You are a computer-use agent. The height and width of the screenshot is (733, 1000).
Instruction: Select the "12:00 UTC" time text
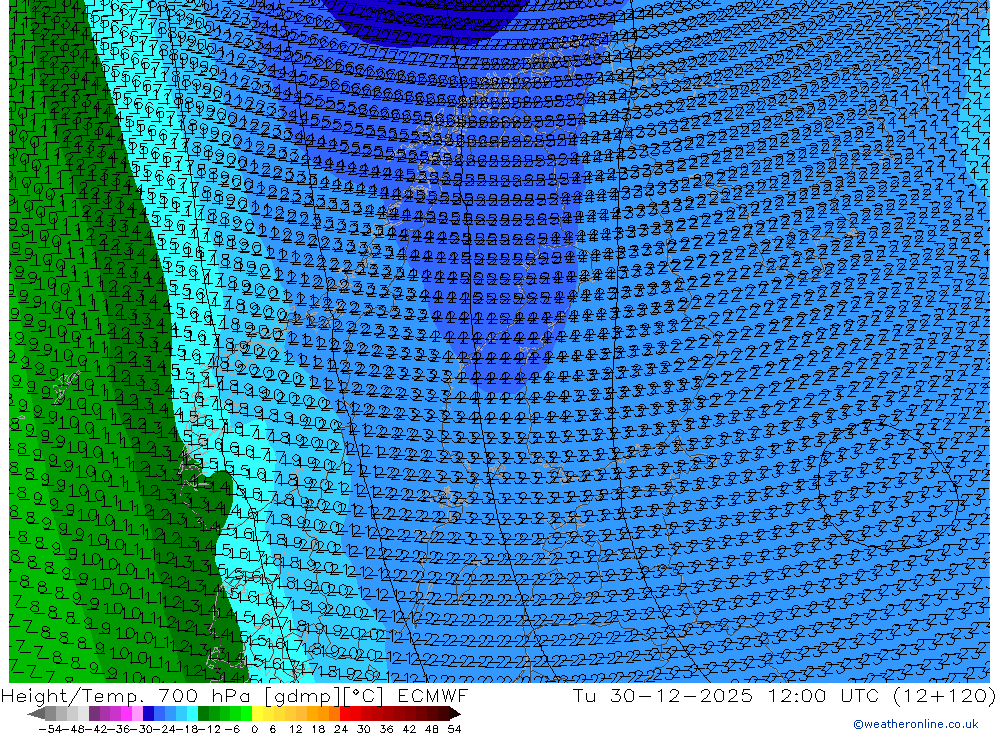click(823, 695)
